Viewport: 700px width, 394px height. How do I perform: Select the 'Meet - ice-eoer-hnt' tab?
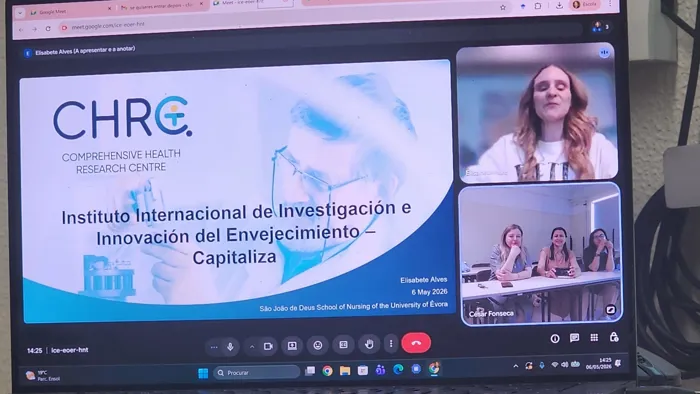[238, 3]
